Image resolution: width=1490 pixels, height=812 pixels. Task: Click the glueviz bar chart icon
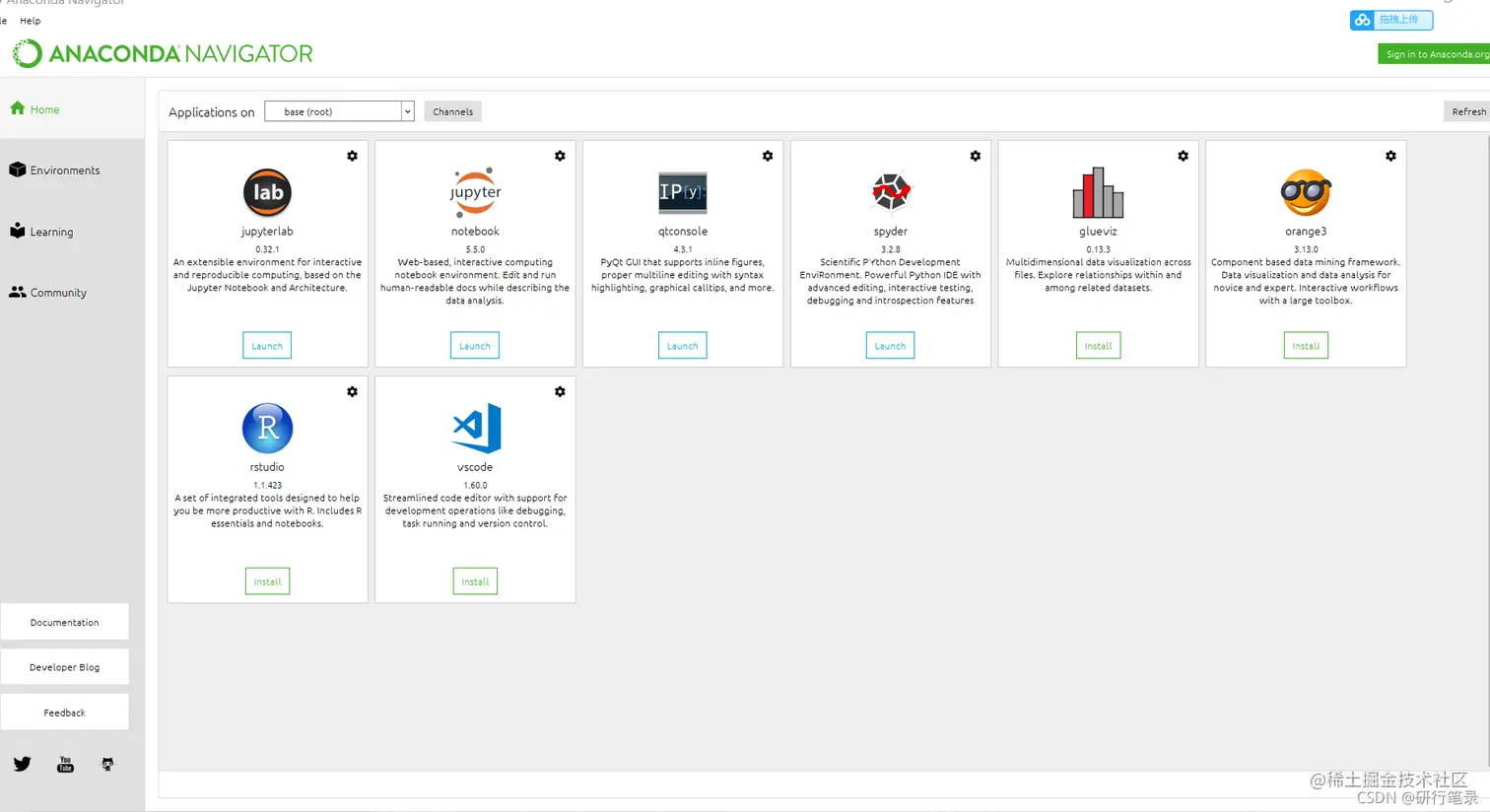click(x=1098, y=192)
